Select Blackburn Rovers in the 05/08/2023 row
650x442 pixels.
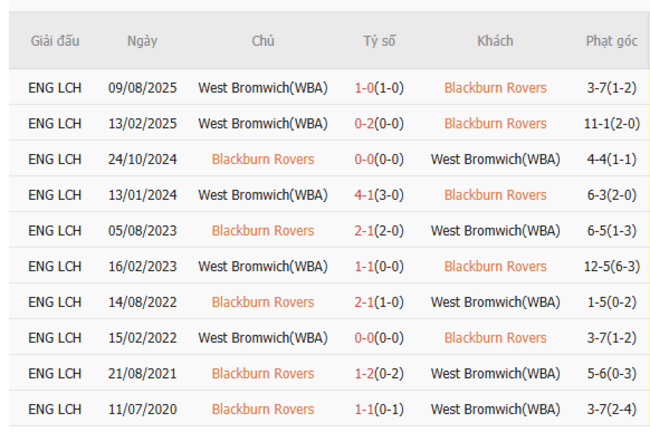pos(263,230)
